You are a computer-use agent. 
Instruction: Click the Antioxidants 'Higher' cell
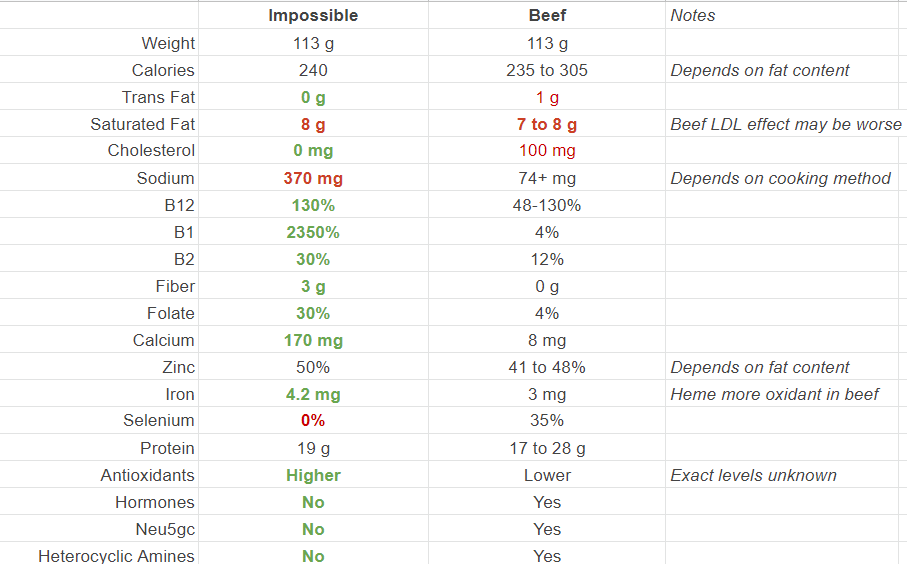tap(313, 475)
